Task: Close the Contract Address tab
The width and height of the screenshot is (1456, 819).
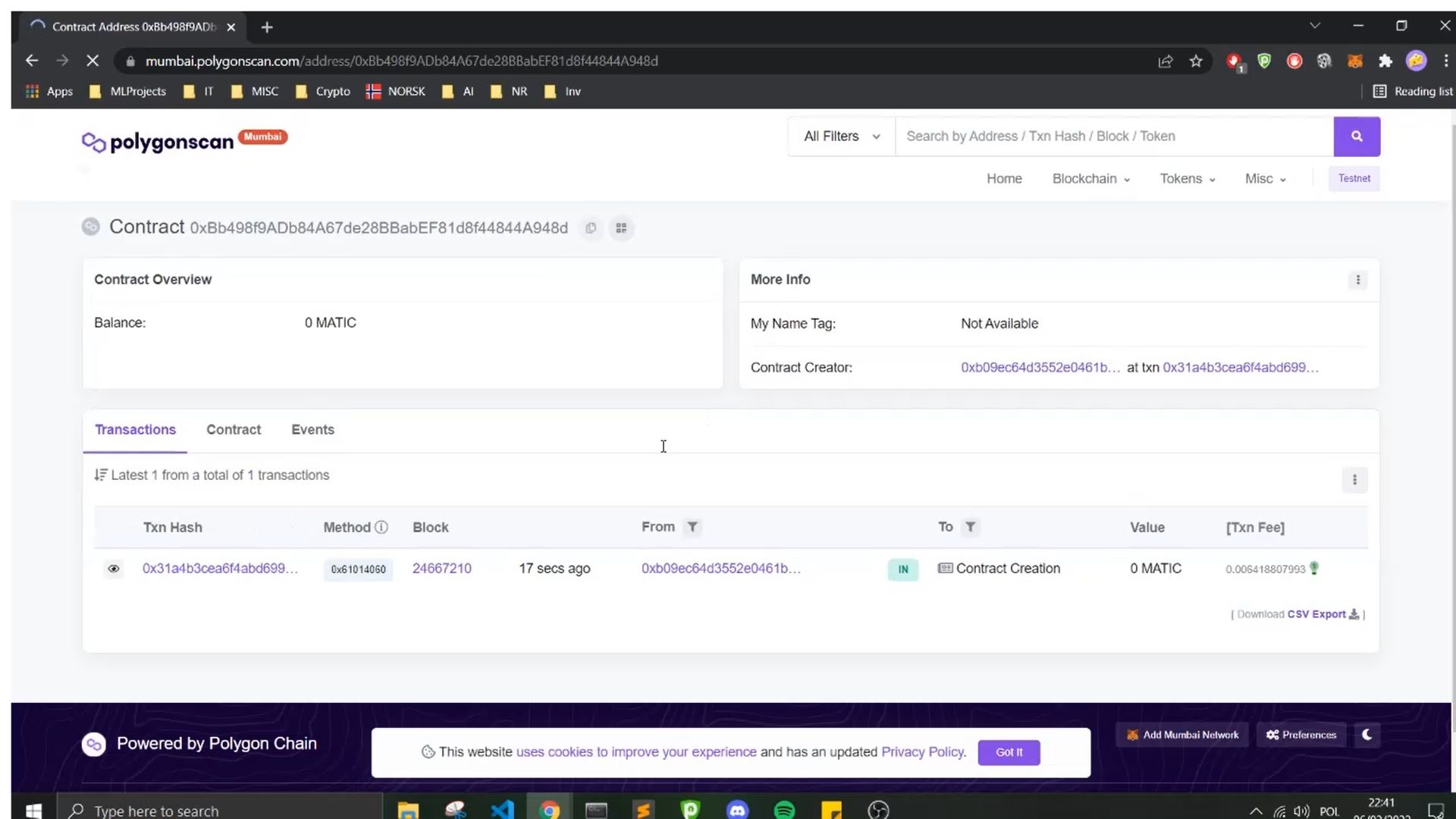Action: [231, 27]
